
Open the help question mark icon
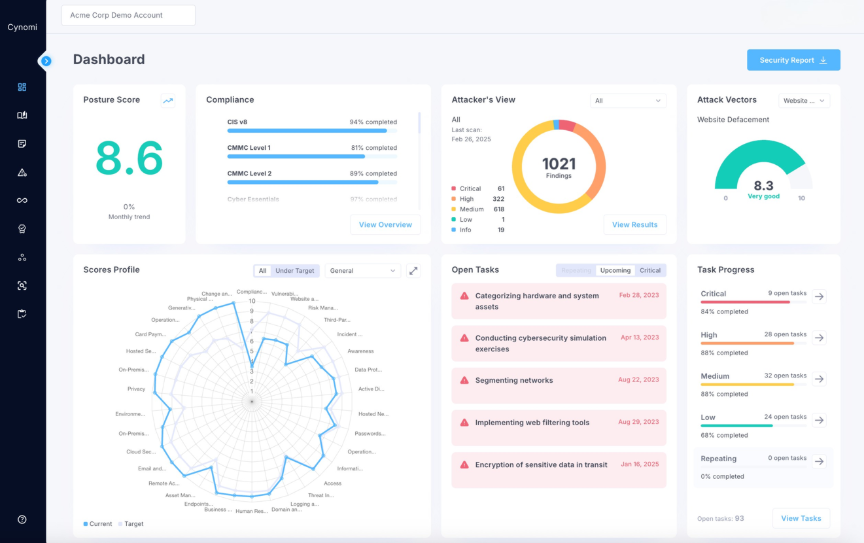(x=22, y=519)
